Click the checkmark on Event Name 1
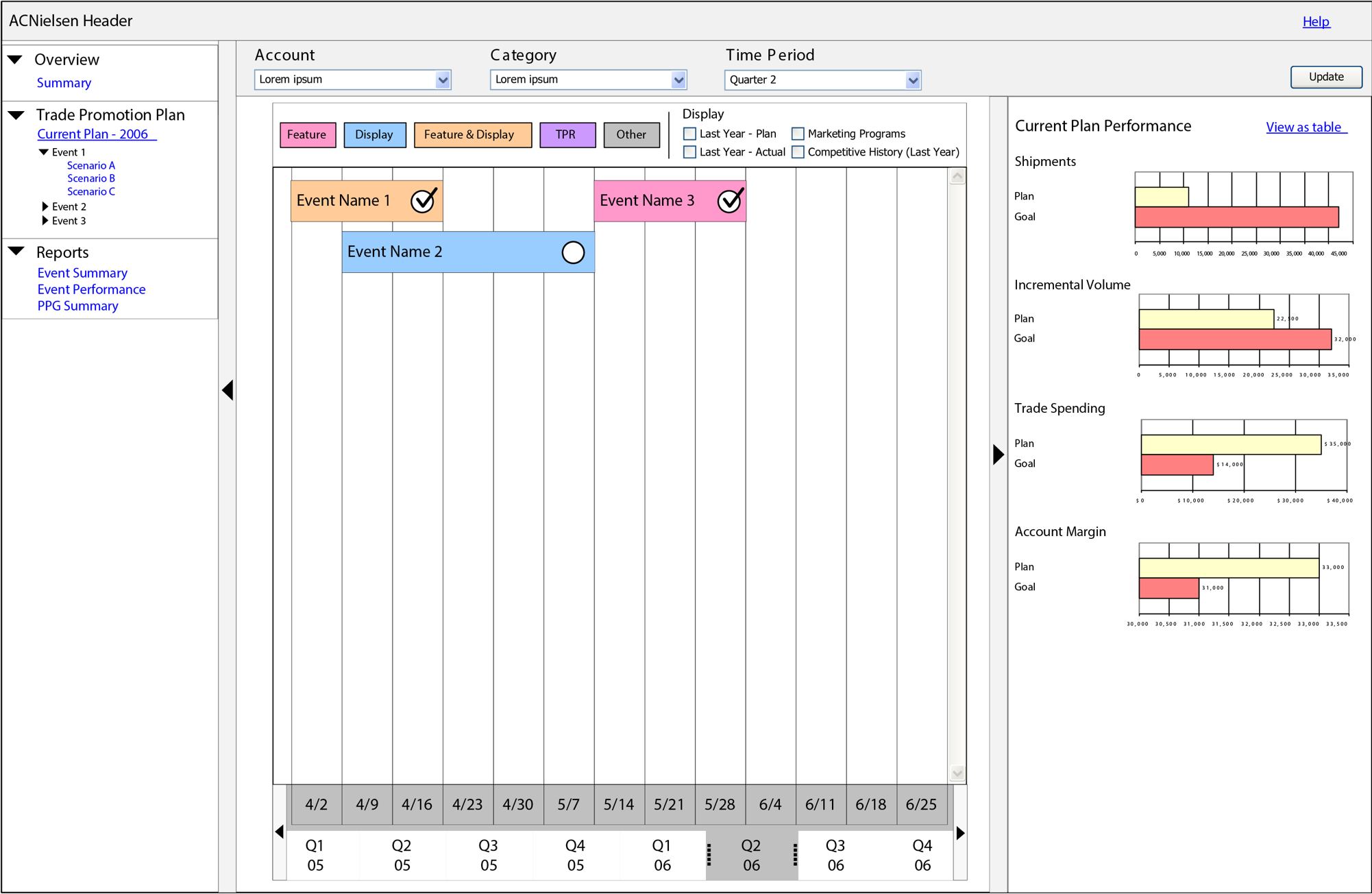 423,200
